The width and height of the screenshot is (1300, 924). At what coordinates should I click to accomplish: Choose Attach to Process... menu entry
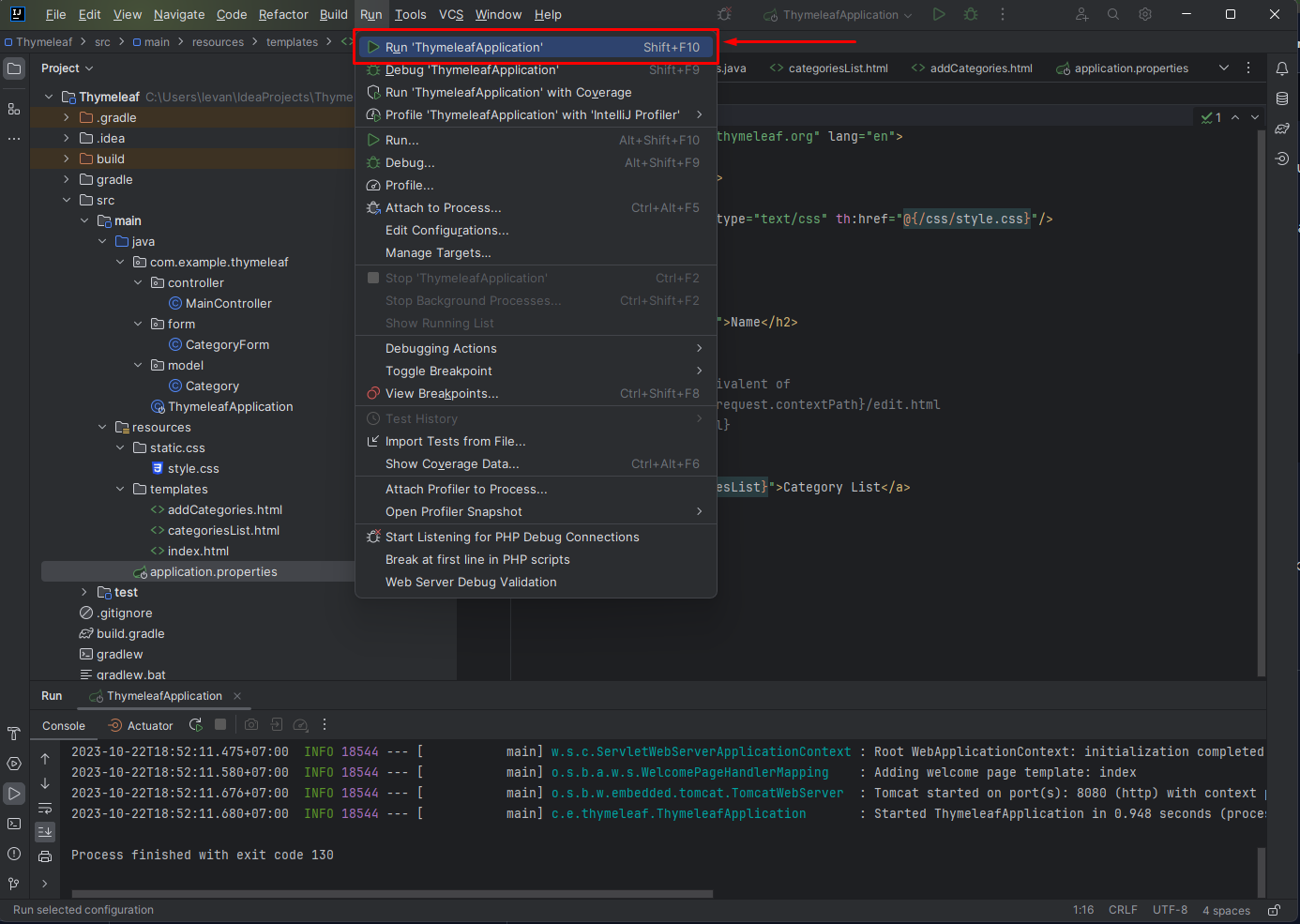click(x=536, y=208)
